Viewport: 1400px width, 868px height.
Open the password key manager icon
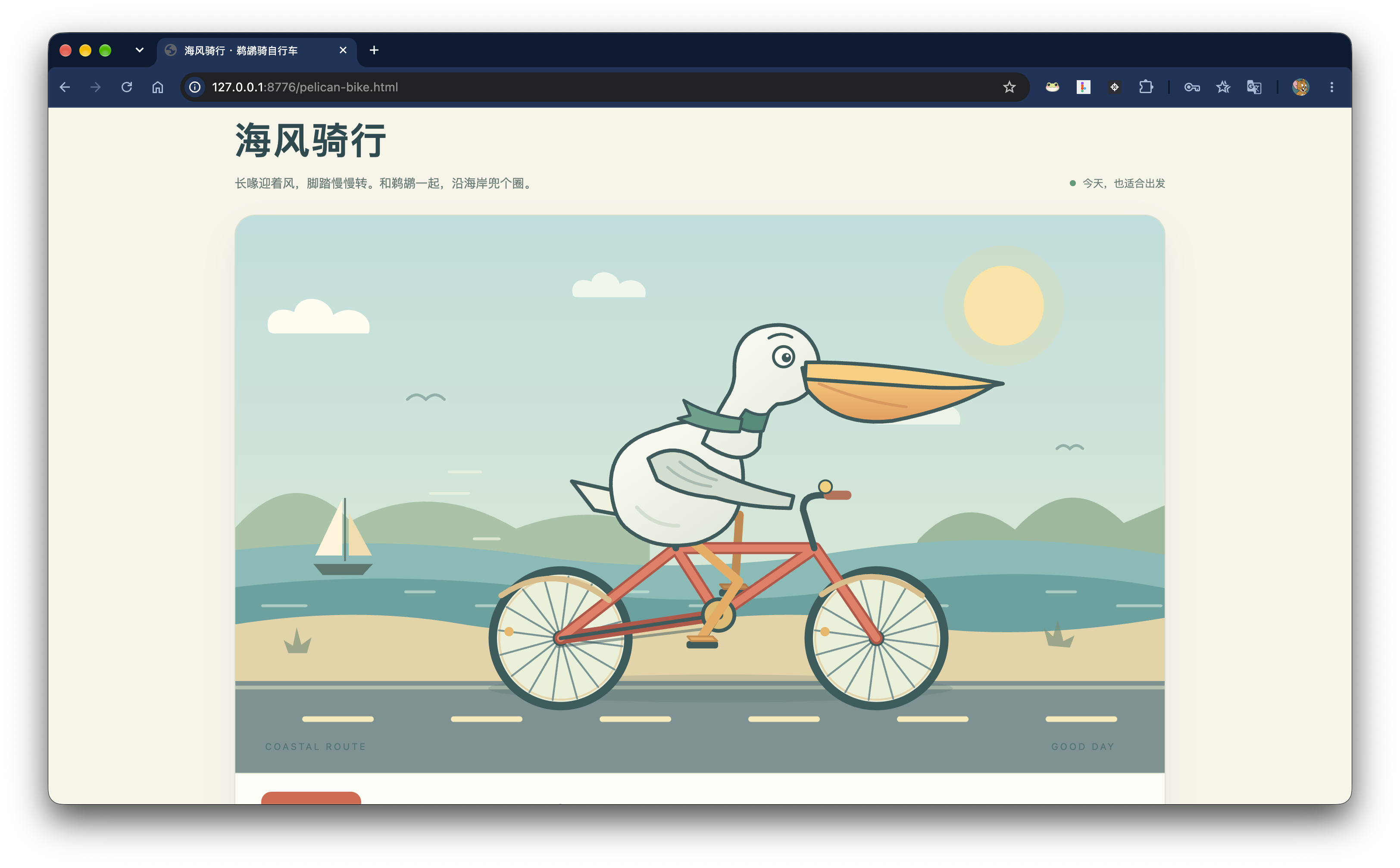(1192, 87)
